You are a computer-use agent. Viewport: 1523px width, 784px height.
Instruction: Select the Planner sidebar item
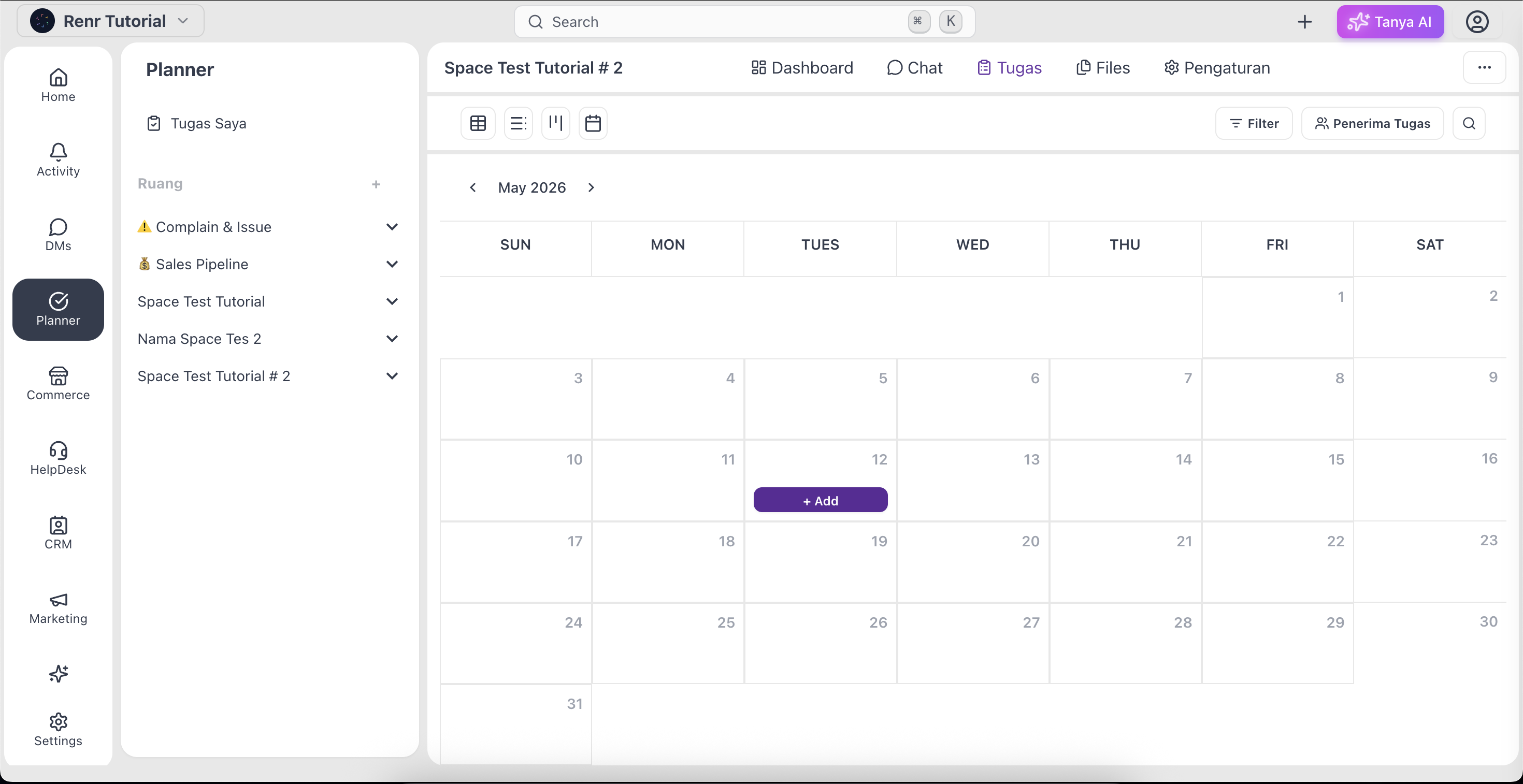coord(58,310)
